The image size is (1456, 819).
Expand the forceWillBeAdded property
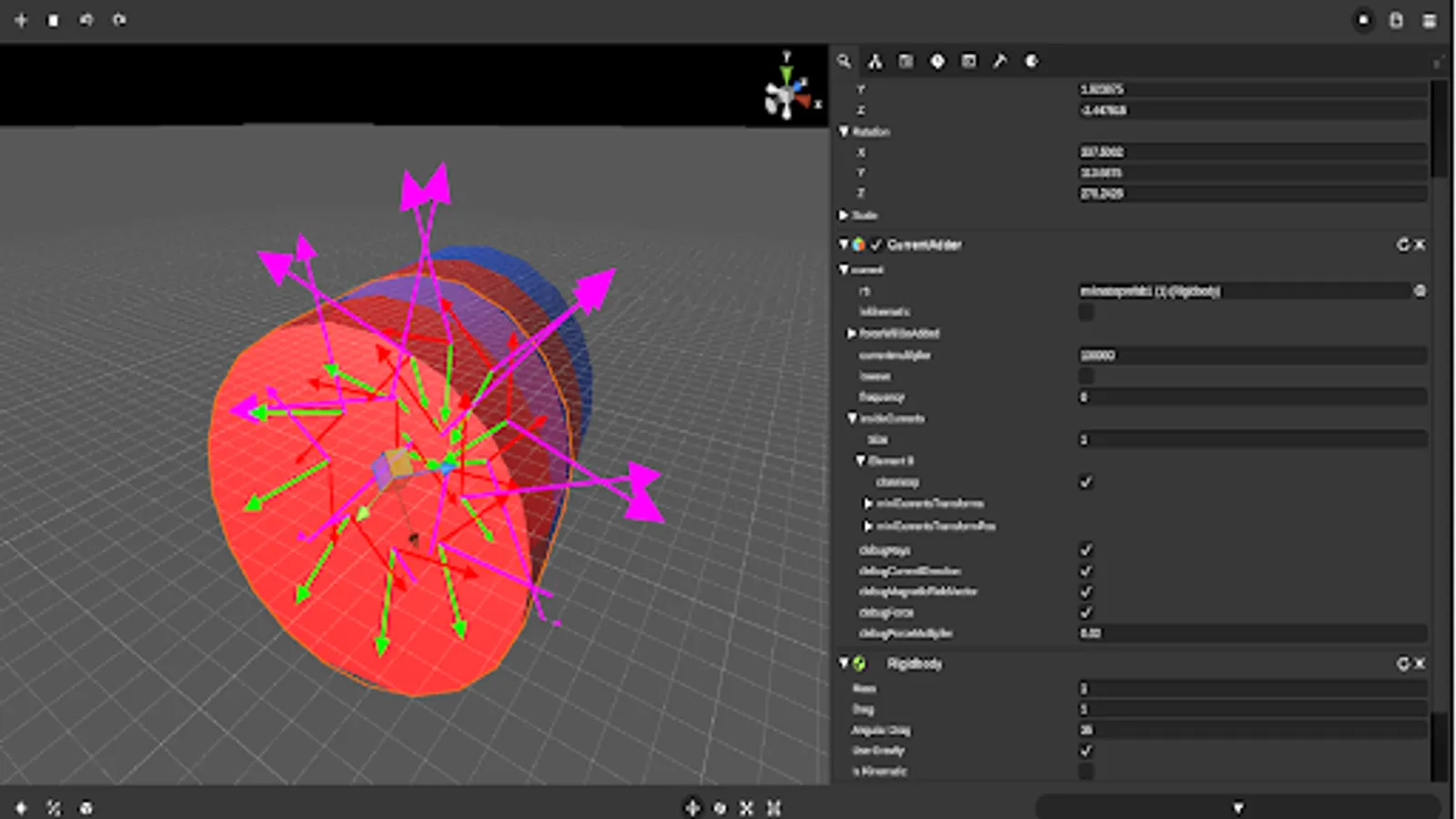pyautogui.click(x=852, y=334)
